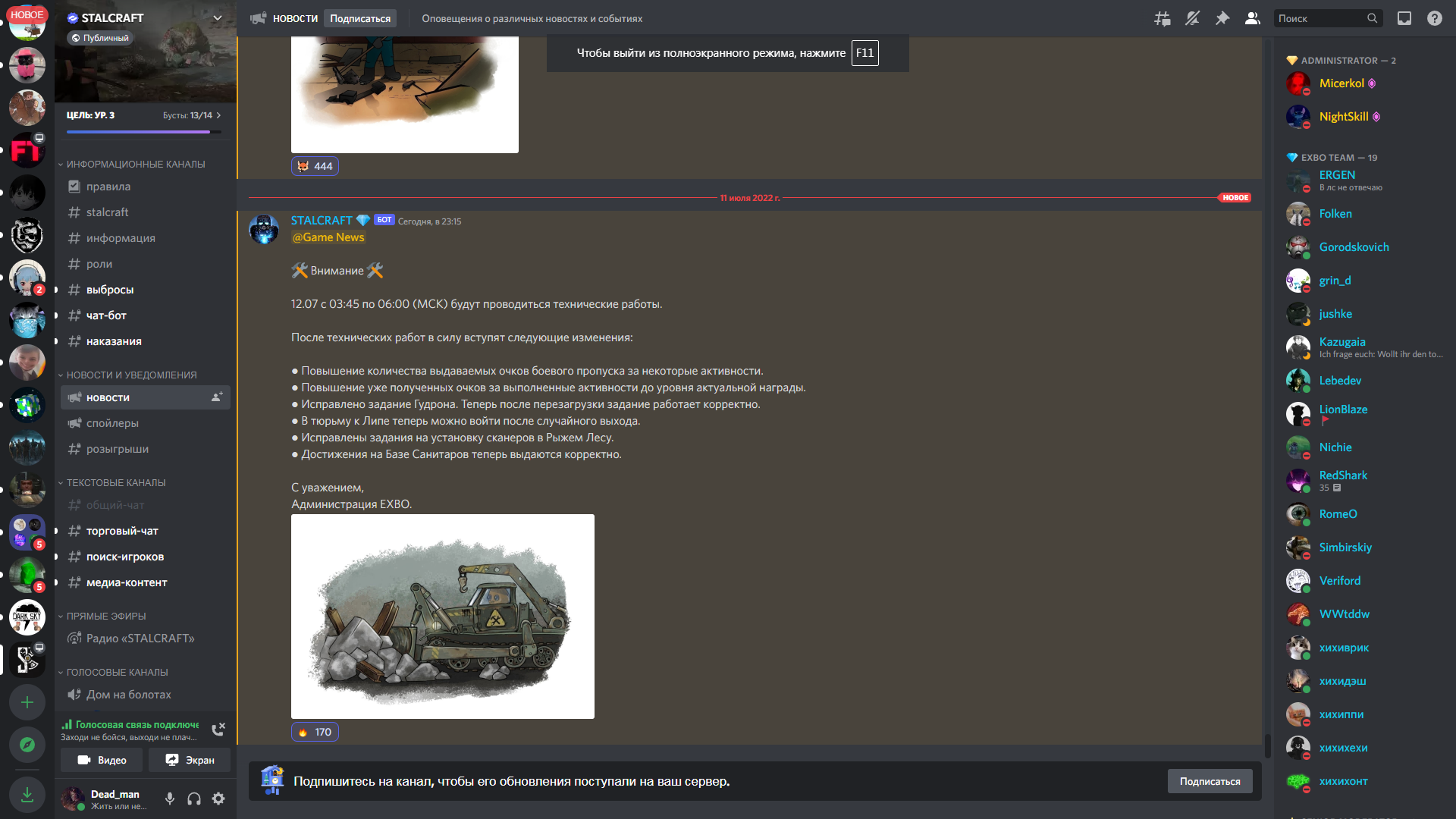Viewport: 1456px width, 819px height.
Task: Toggle the member list icon
Action: (1253, 18)
